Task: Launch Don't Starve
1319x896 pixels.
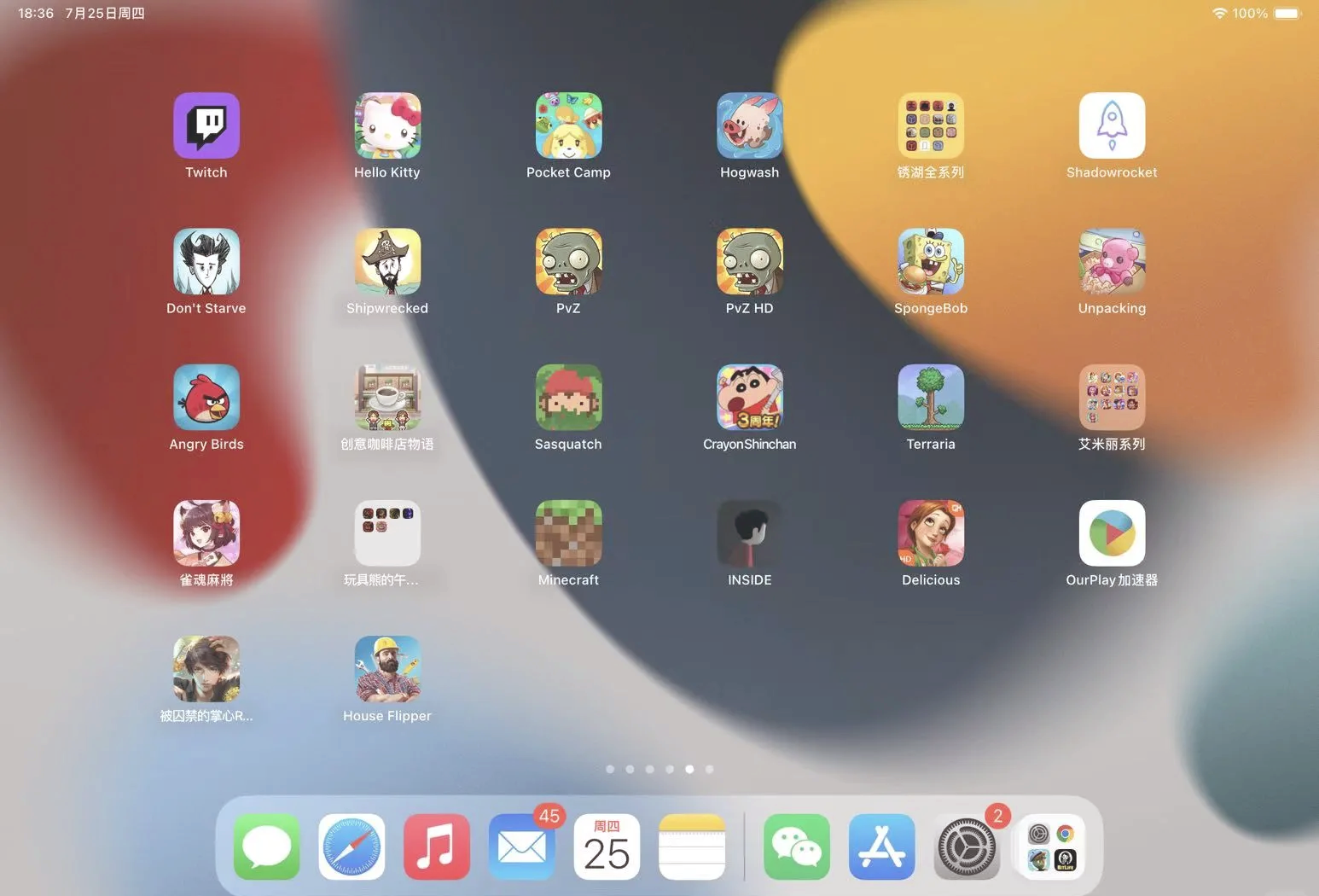Action: point(206,261)
